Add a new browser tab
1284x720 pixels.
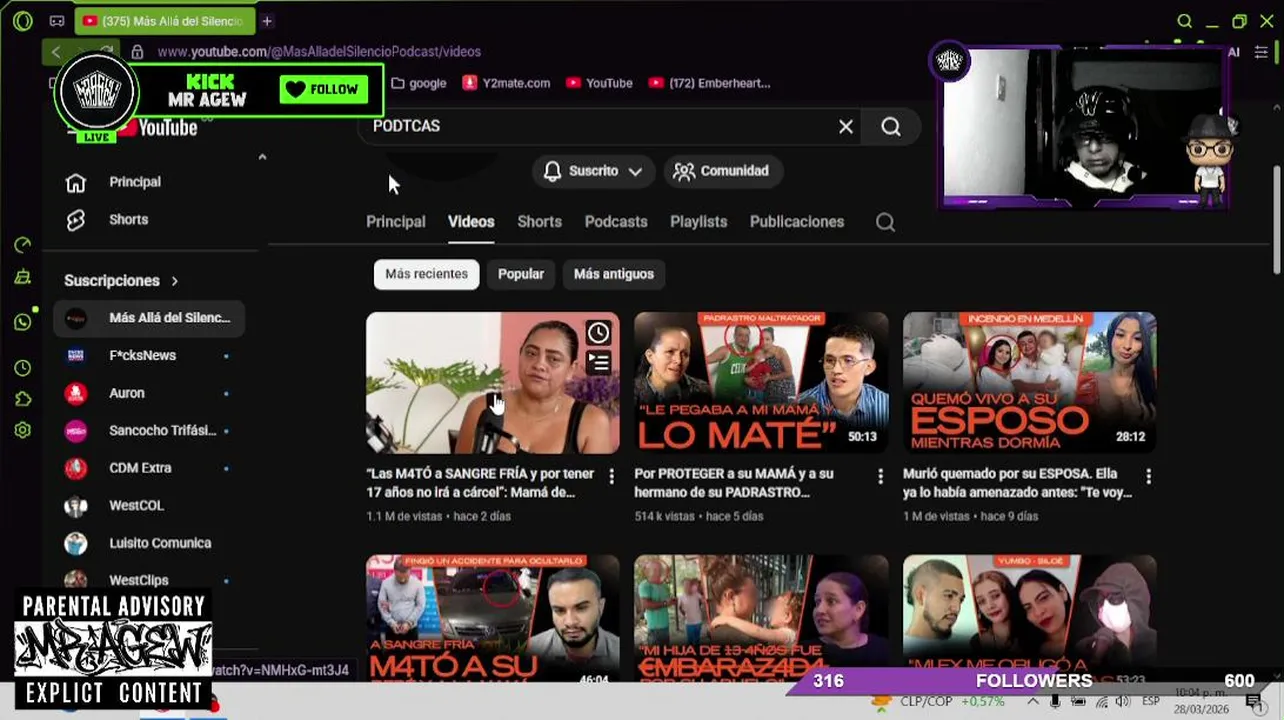(x=267, y=21)
